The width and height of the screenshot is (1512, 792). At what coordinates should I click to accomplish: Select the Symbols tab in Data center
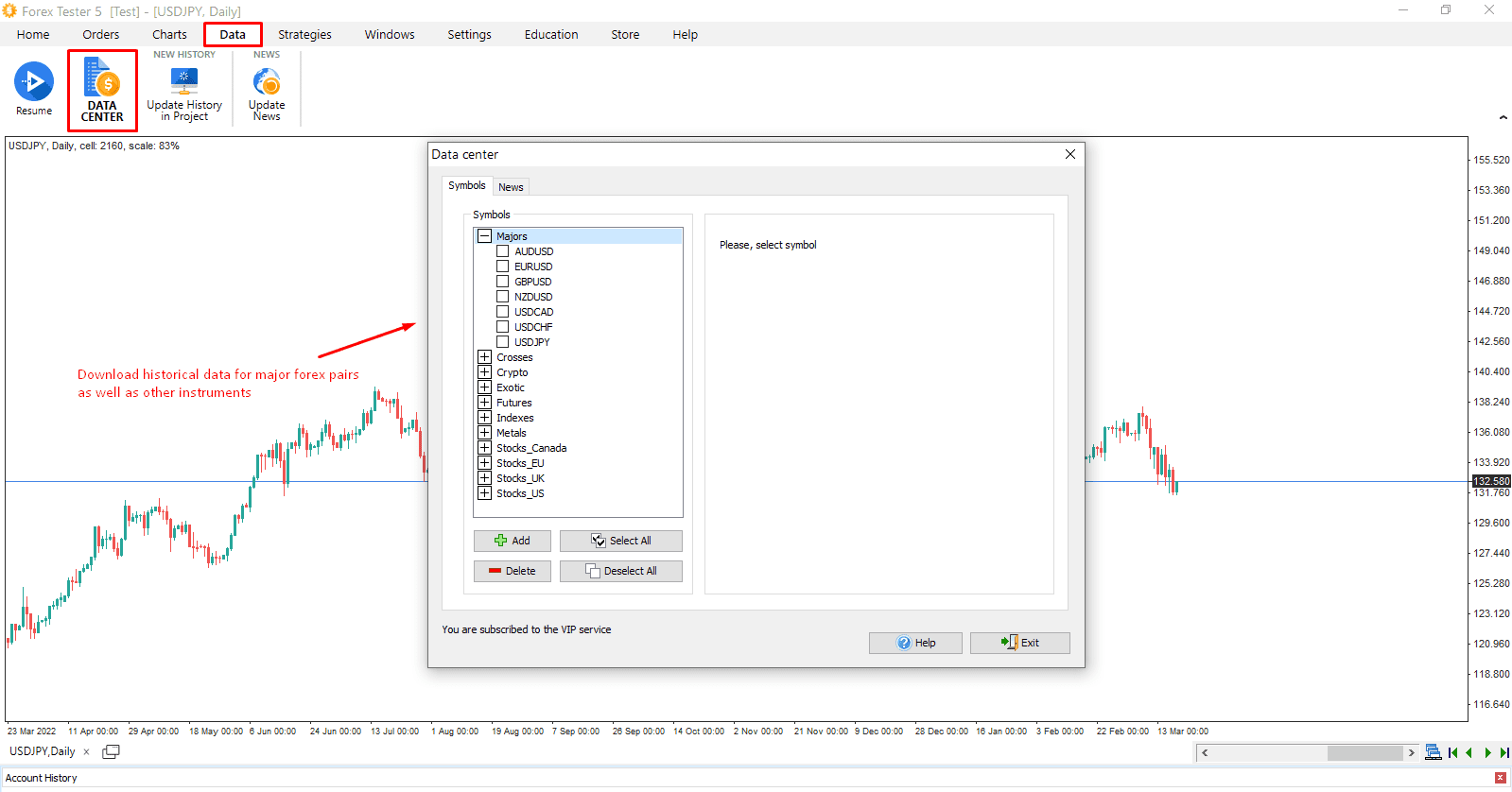point(467,186)
